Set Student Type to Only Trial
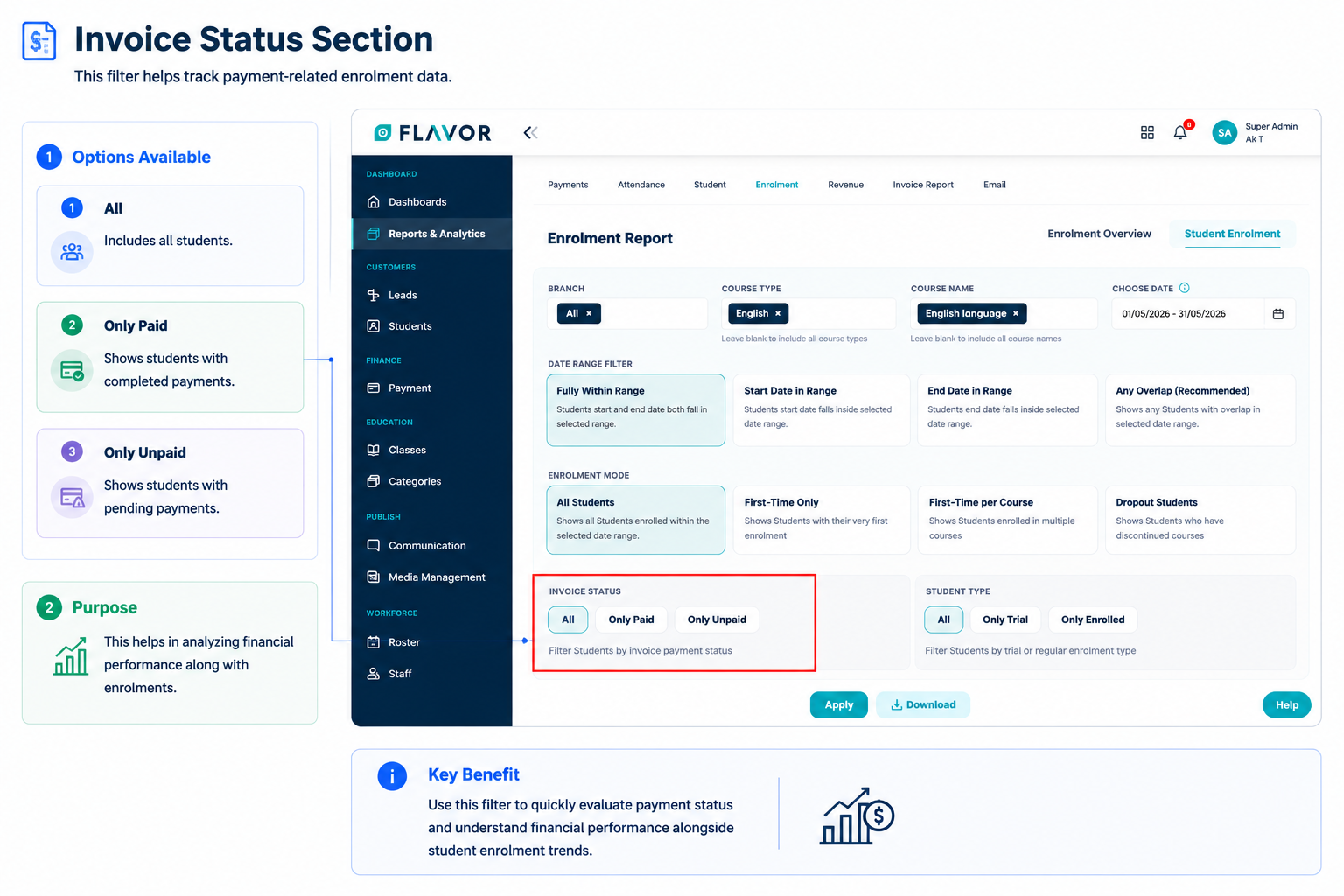Image resolution: width=1344 pixels, height=896 pixels. (1005, 619)
